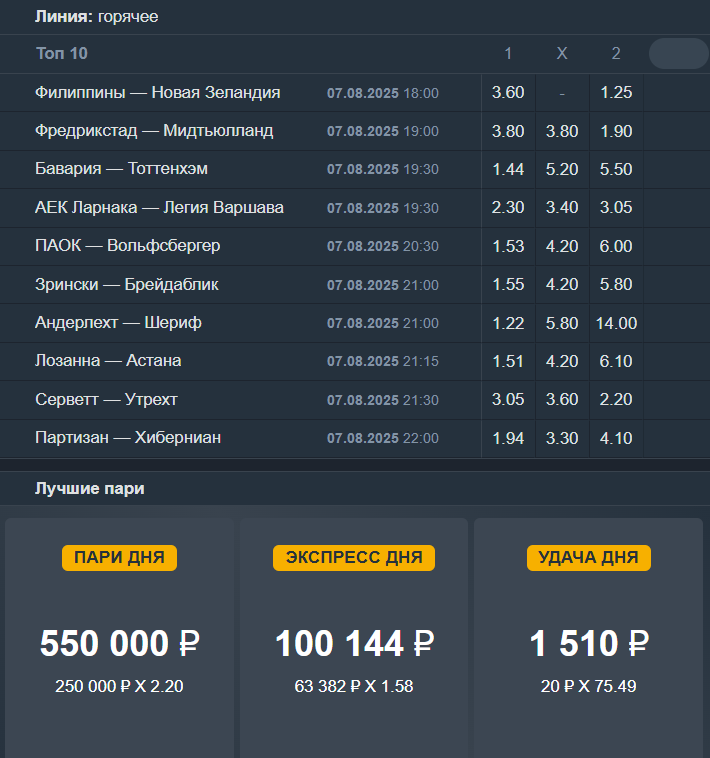Image resolution: width=710 pixels, height=758 pixels.
Task: Select draw 5.20 in Бавария — Тоттенхэм
Action: pyautogui.click(x=562, y=169)
